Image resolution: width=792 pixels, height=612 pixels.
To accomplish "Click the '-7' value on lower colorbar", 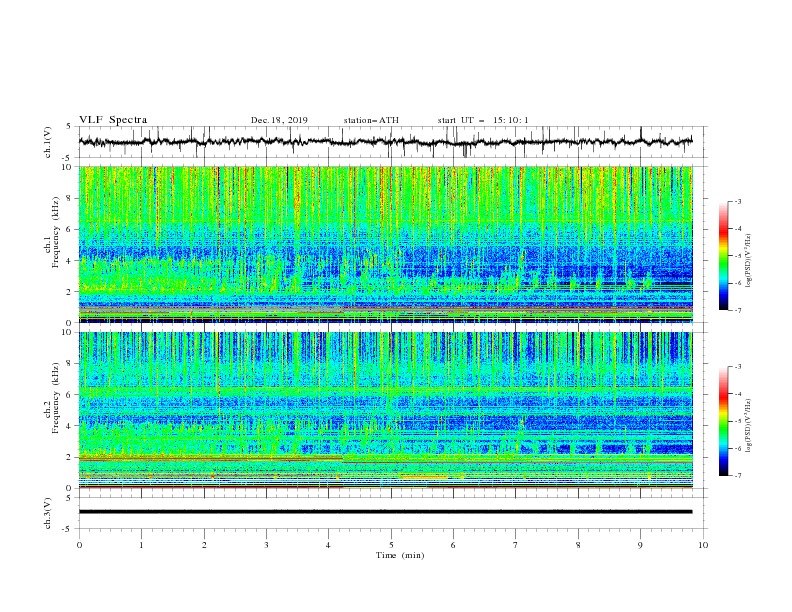I will (737, 475).
